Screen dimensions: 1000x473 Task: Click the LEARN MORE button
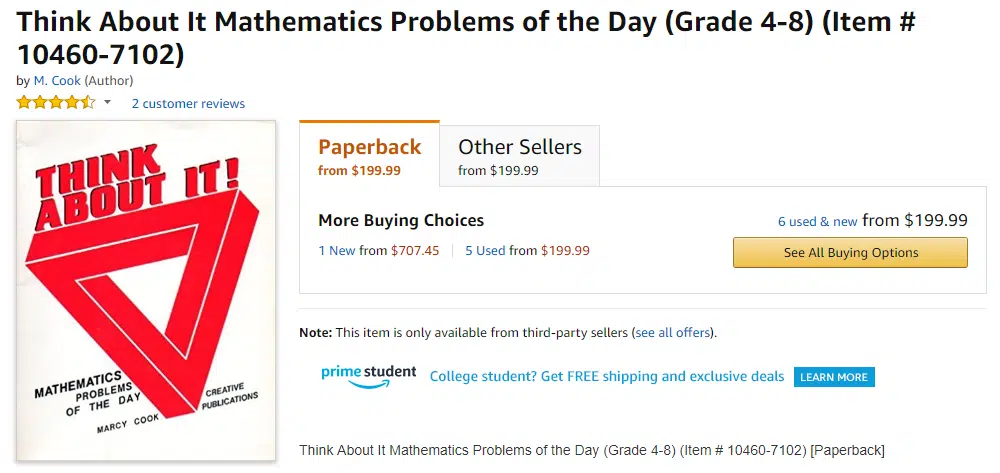point(834,377)
